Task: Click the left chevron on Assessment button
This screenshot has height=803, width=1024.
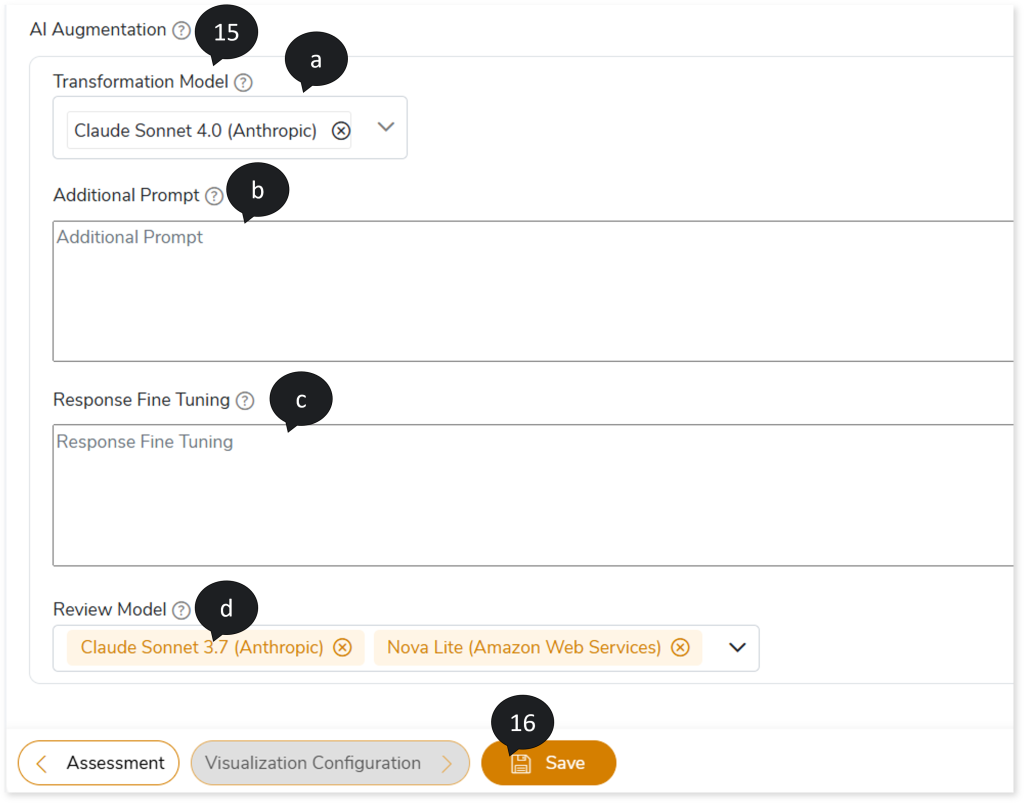Action: [x=42, y=764]
